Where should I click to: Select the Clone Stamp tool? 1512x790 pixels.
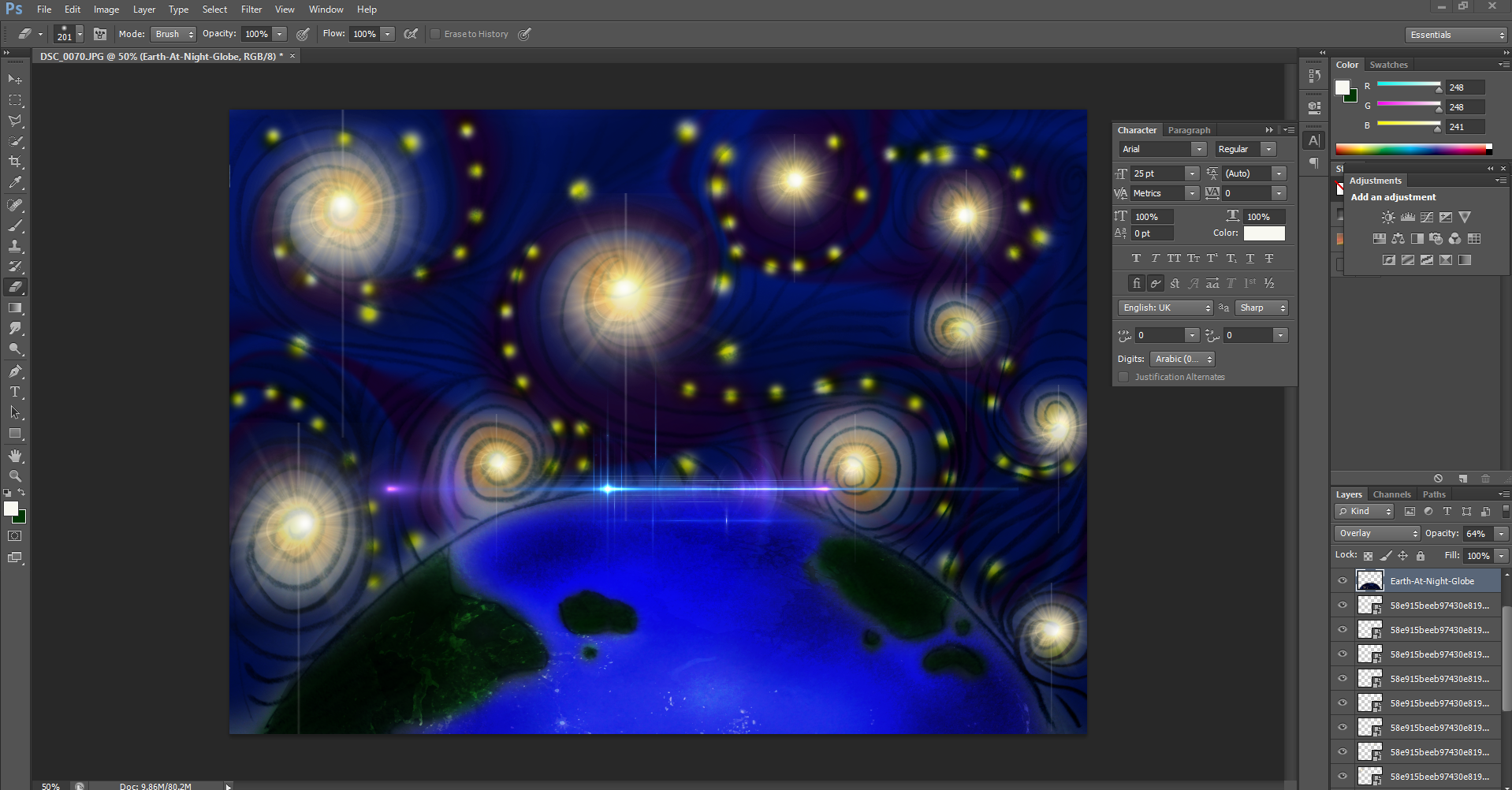[15, 246]
